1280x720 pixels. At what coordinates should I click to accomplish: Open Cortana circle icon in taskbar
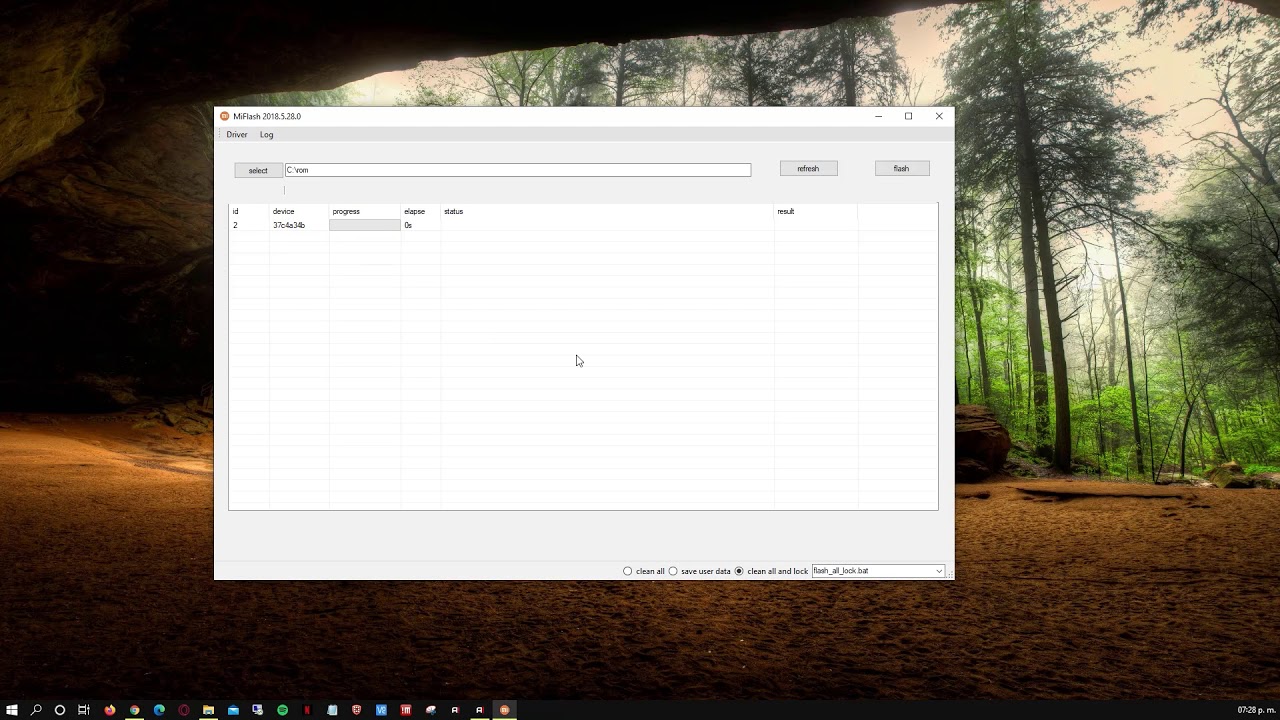pos(60,710)
